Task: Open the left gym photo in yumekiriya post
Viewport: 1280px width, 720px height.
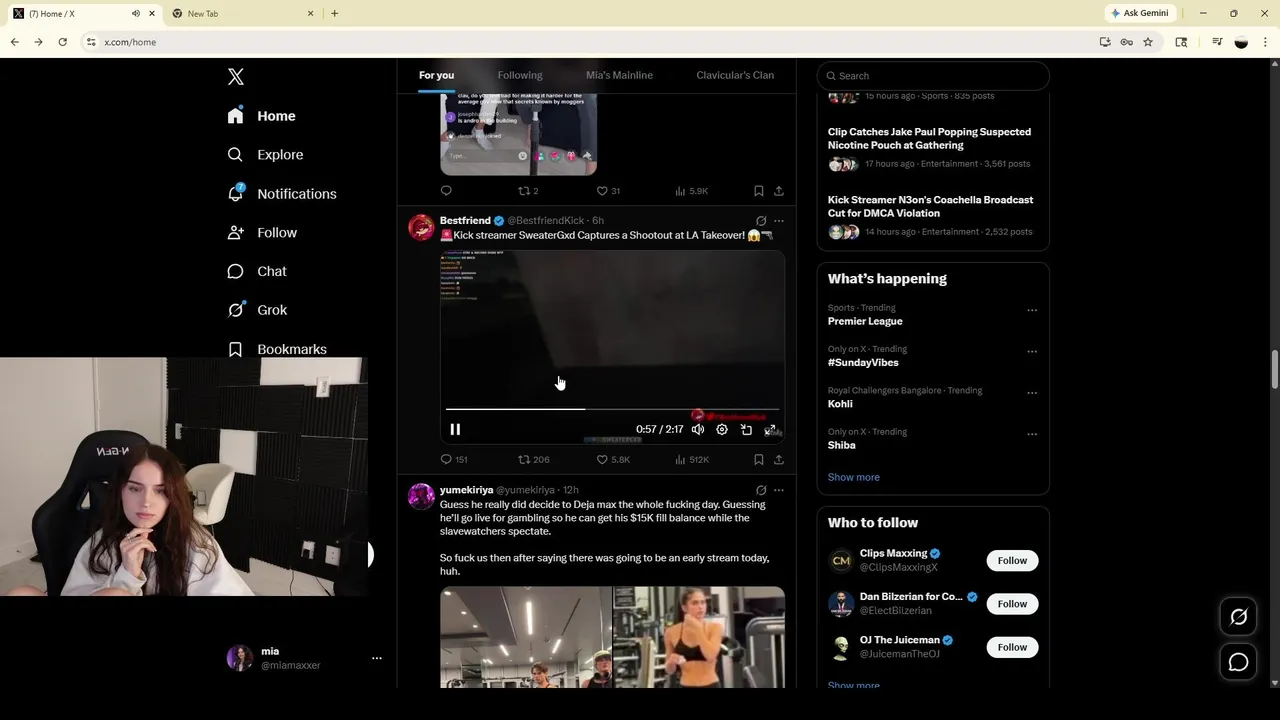Action: 526,637
